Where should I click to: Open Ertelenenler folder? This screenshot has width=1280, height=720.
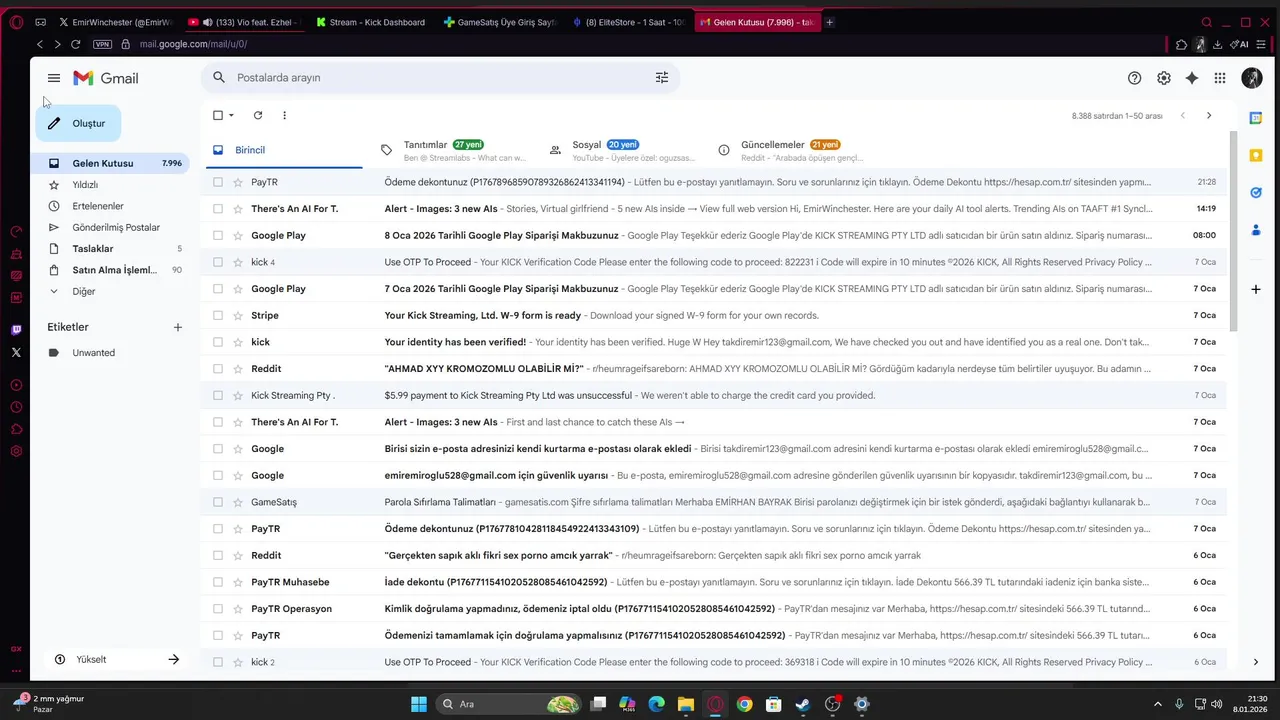click(x=110, y=206)
